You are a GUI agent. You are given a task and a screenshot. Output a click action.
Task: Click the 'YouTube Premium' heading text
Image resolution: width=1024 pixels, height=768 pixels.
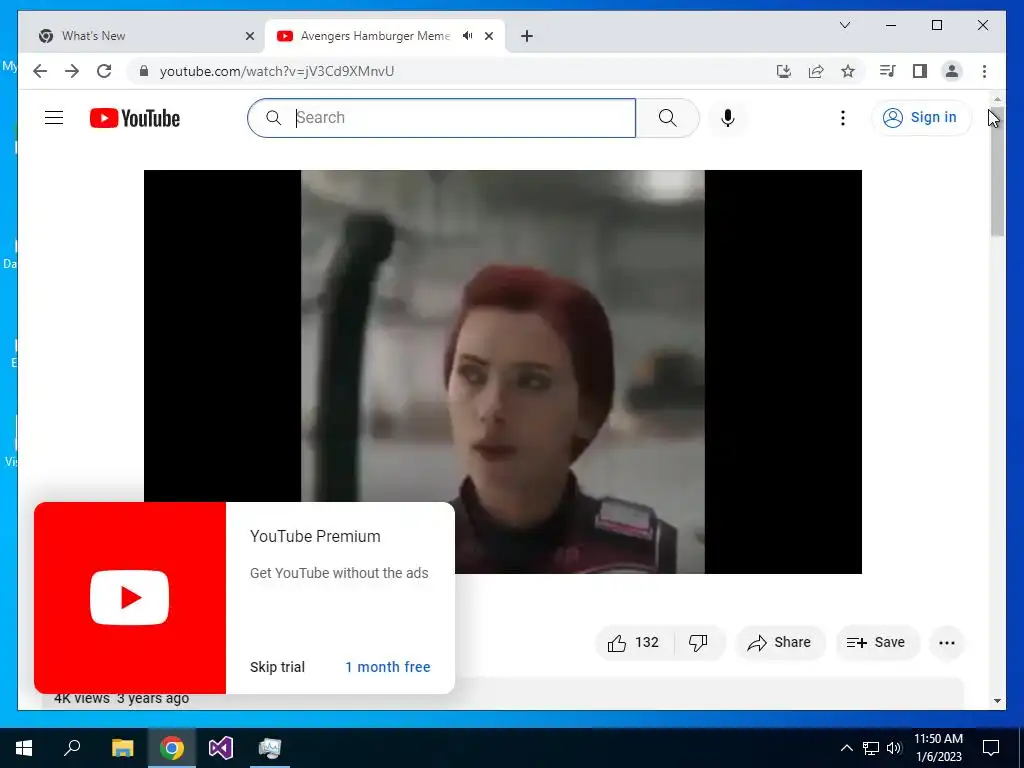[x=315, y=536]
